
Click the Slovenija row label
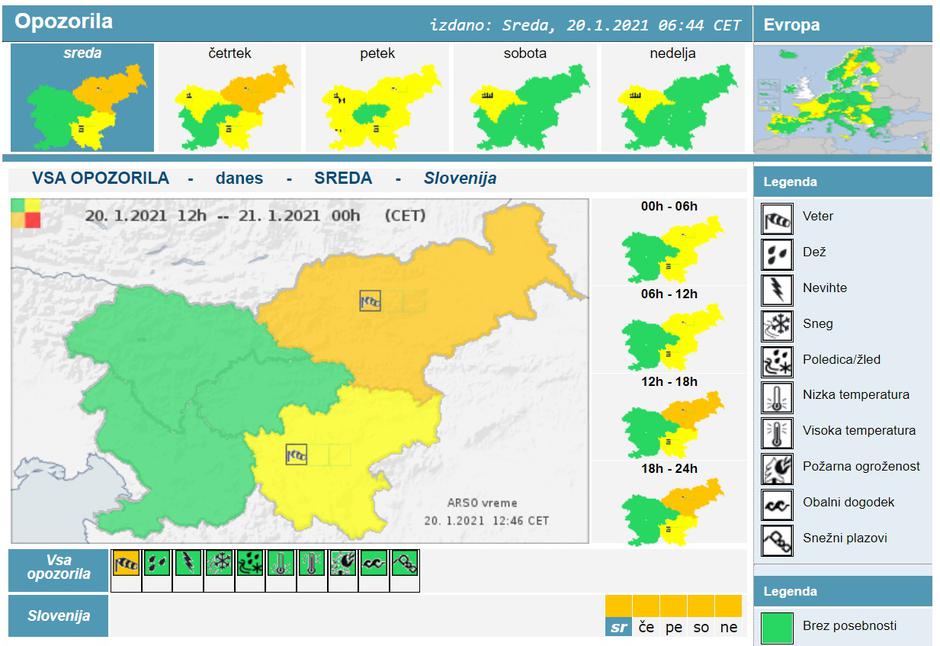58,616
